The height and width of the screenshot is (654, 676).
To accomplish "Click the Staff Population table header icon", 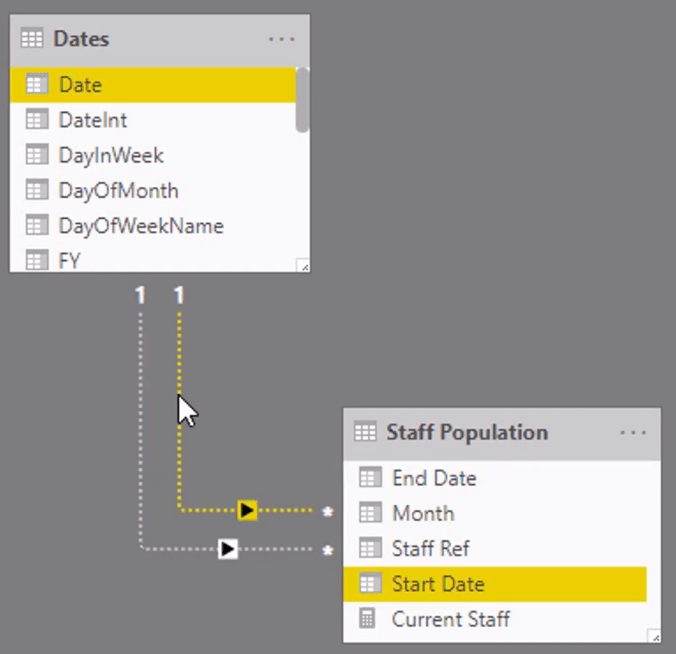I will click(x=365, y=432).
